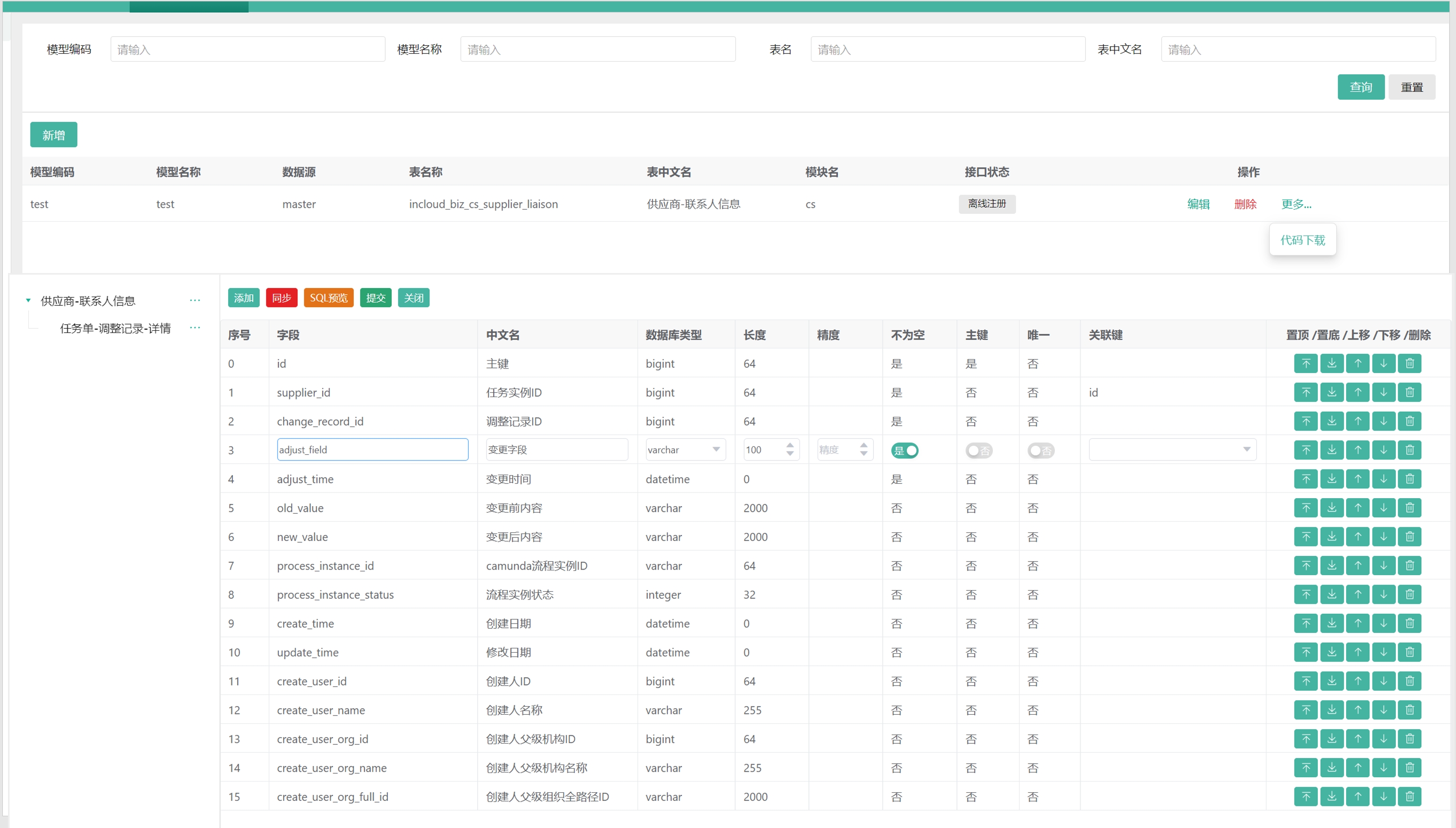The width and height of the screenshot is (1456, 828).
Task: Move the id row to top
Action: [x=1305, y=363]
